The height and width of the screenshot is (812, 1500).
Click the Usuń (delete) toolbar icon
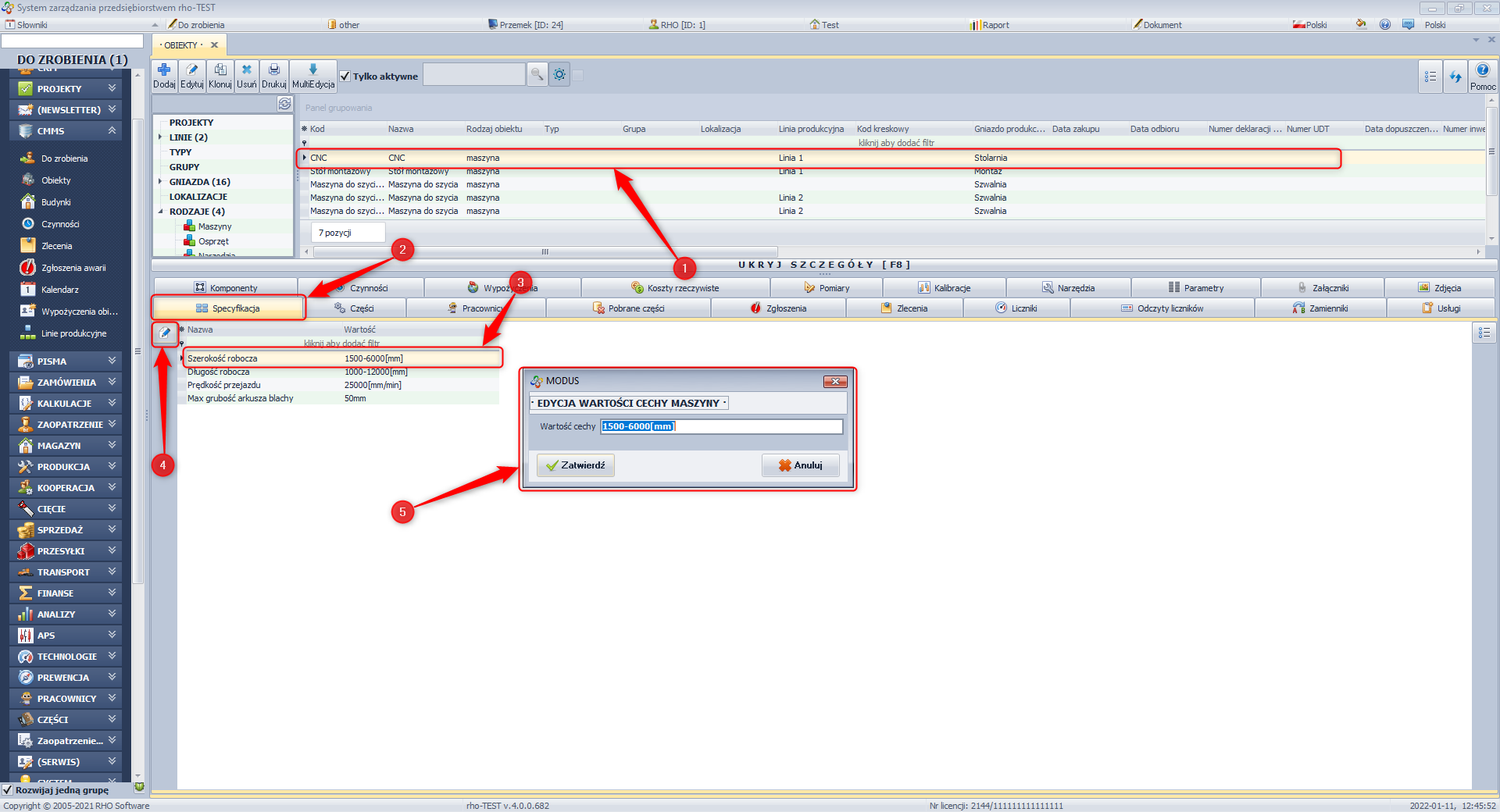point(247,71)
